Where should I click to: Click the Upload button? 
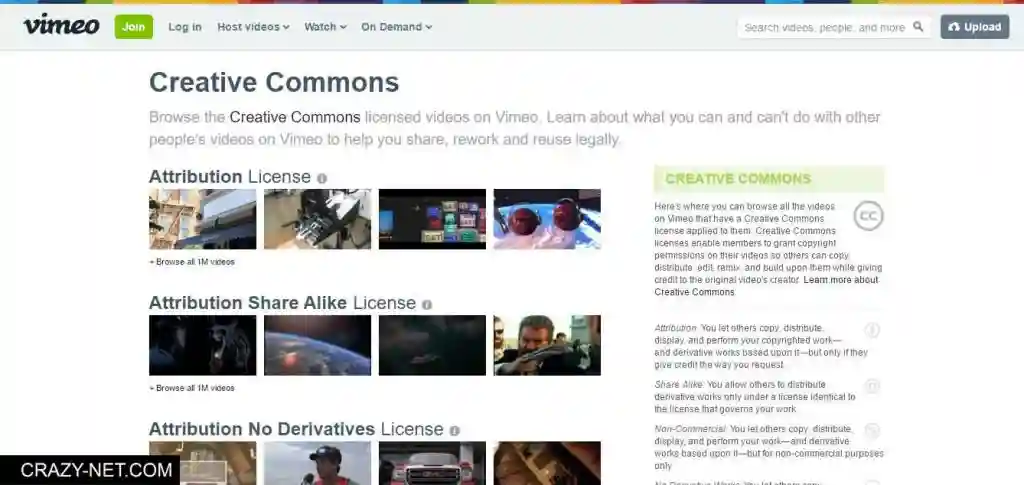(x=974, y=27)
